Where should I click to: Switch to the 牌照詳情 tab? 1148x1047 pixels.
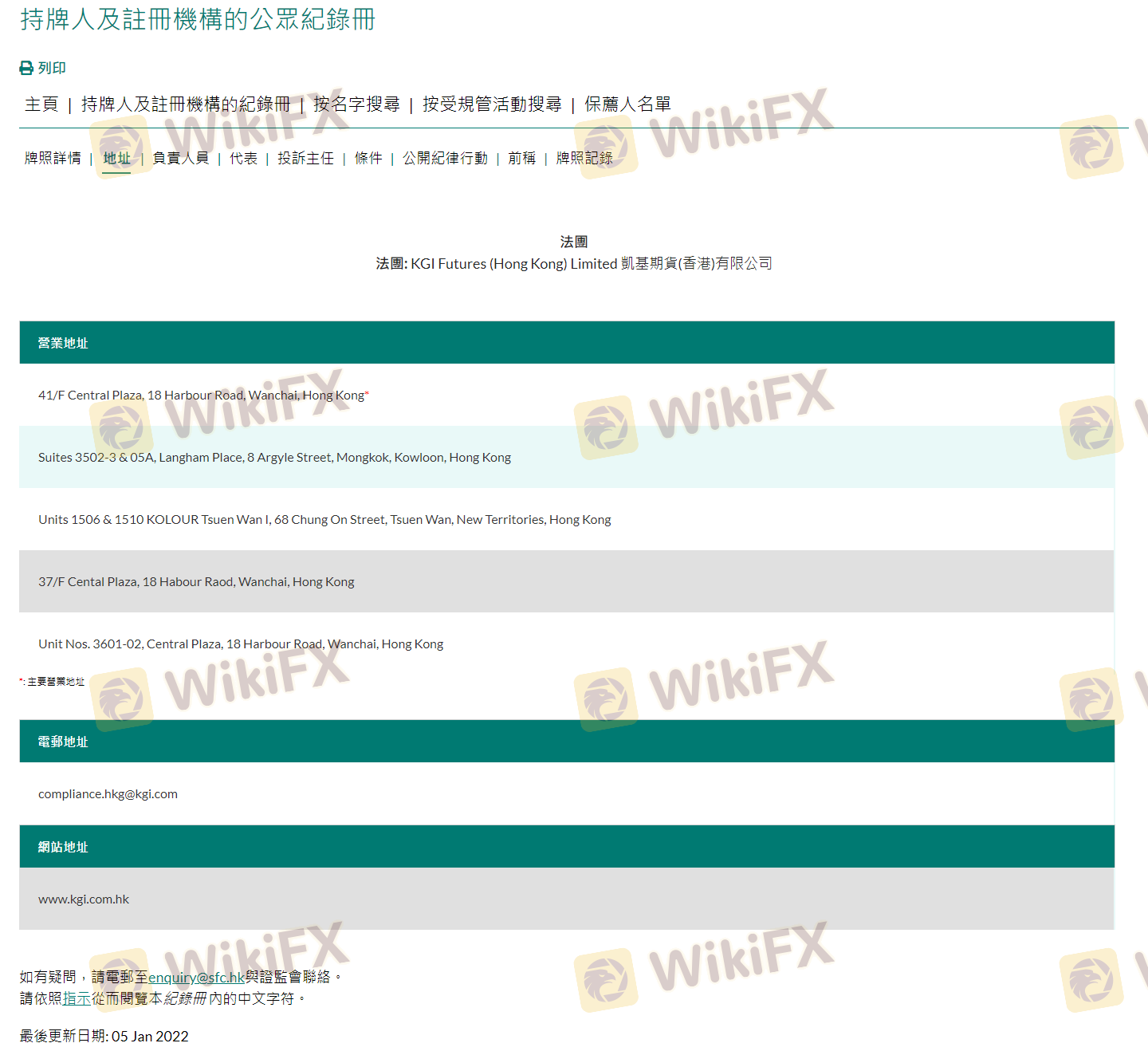(53, 159)
